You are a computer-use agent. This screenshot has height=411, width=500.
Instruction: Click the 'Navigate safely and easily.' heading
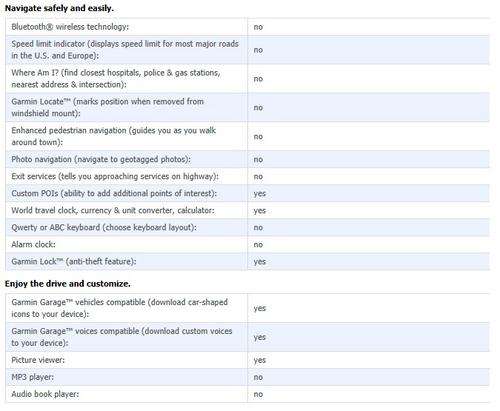[x=59, y=8]
